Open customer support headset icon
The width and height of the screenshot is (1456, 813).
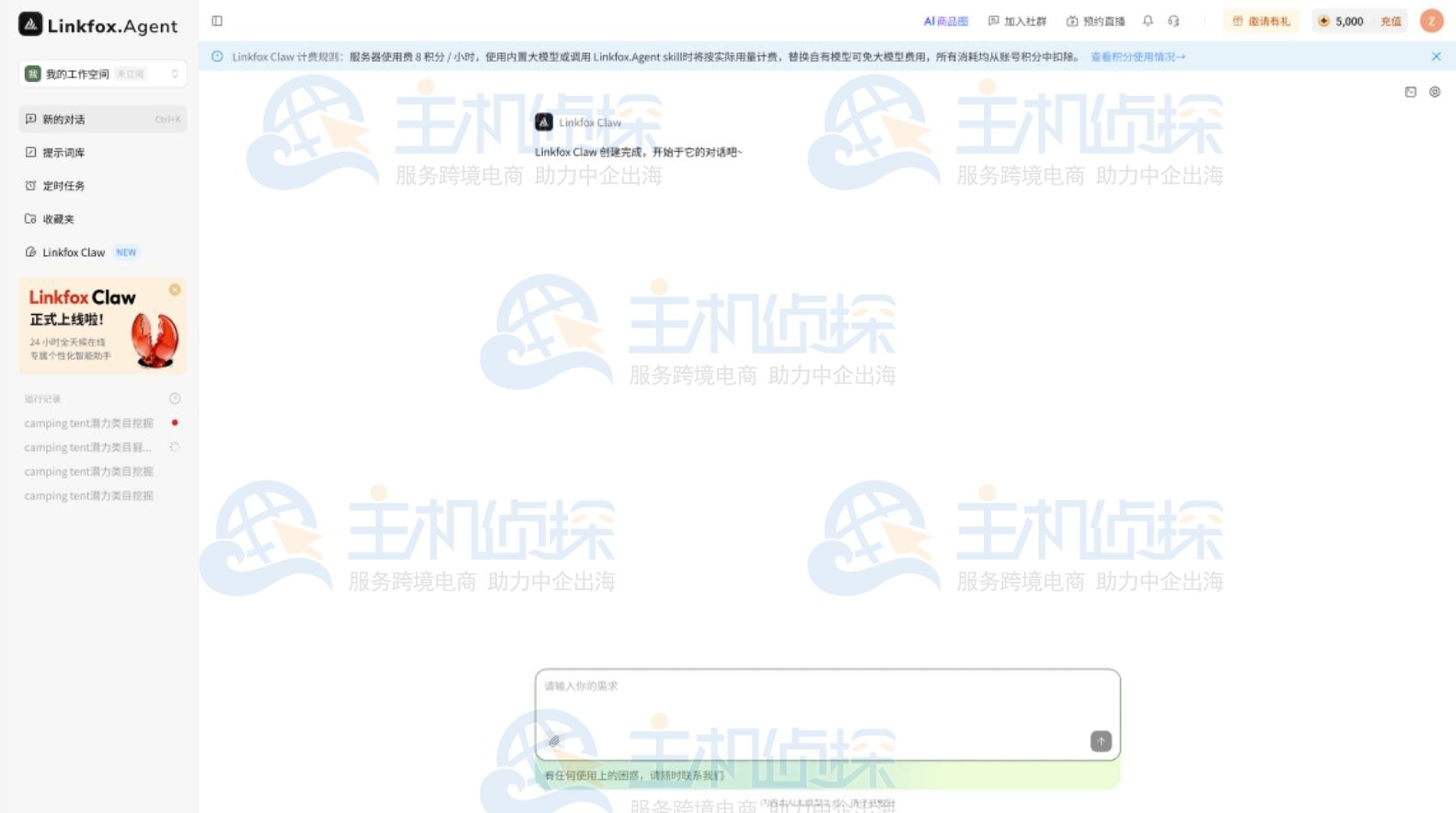coord(1173,21)
